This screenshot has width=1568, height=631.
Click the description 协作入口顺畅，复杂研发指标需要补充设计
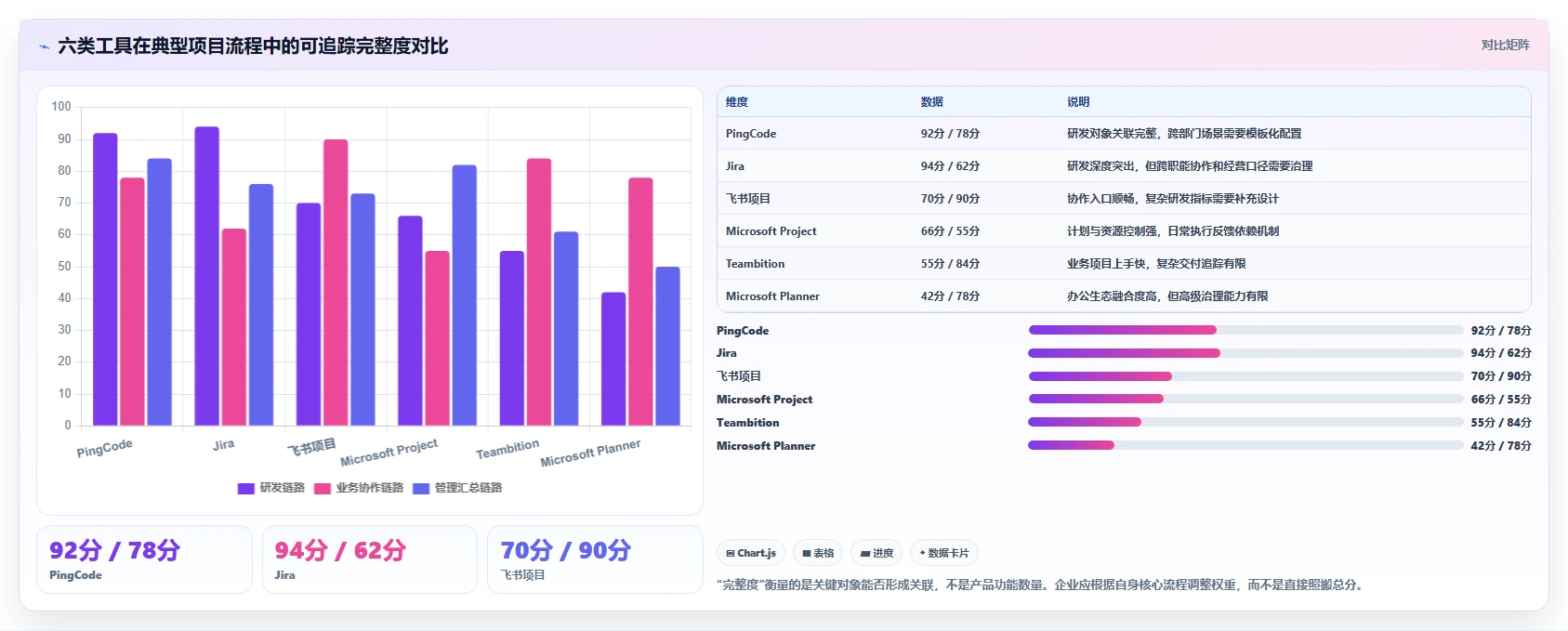click(1173, 199)
